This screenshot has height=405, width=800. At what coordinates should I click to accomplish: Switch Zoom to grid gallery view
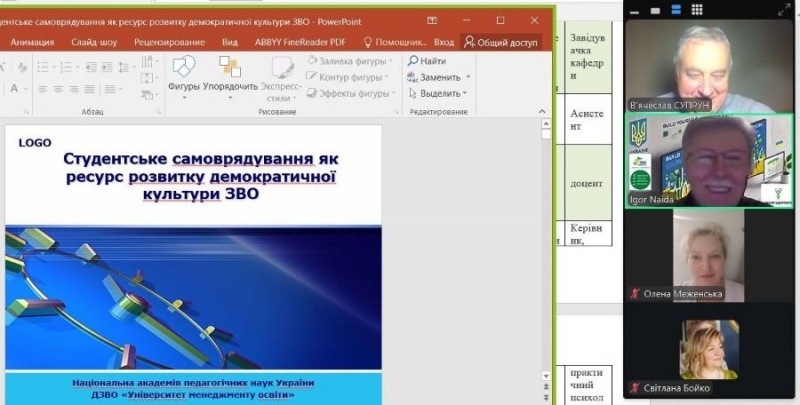699,8
